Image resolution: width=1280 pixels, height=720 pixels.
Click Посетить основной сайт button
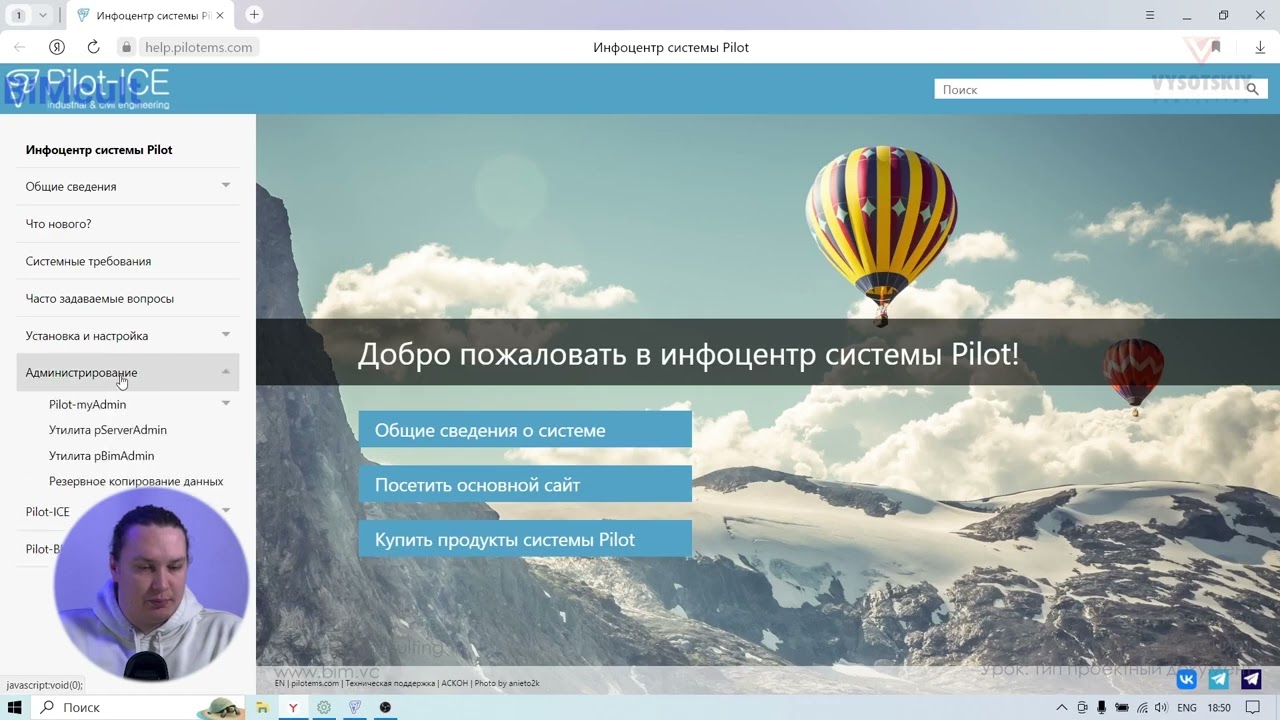tap(525, 485)
